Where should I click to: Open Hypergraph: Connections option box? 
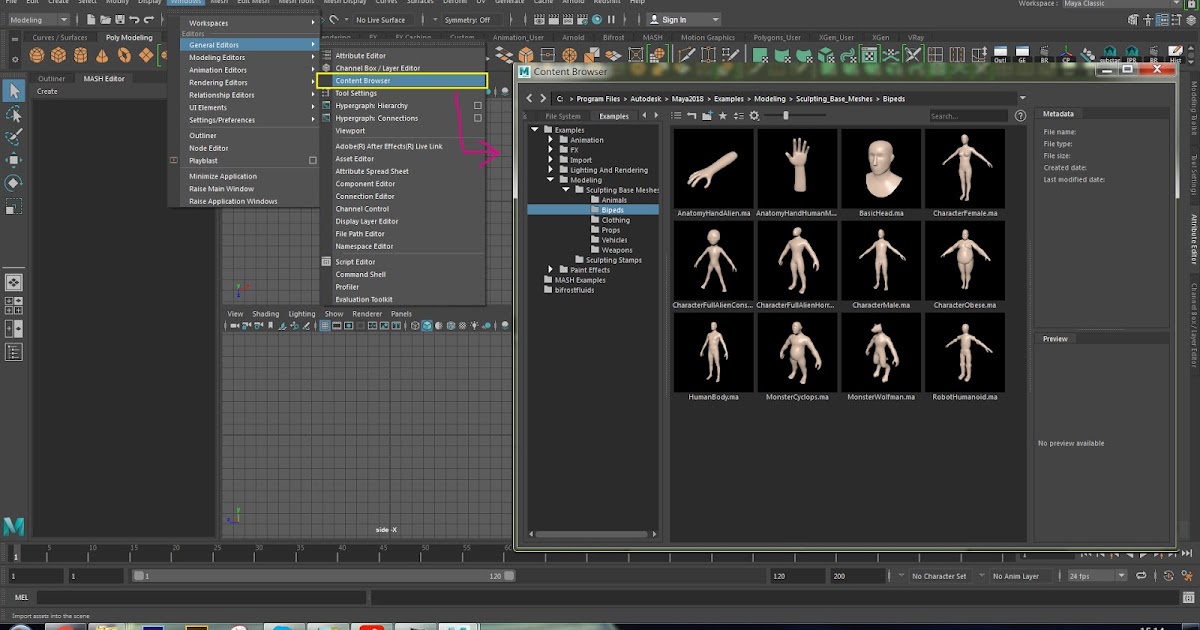477,118
